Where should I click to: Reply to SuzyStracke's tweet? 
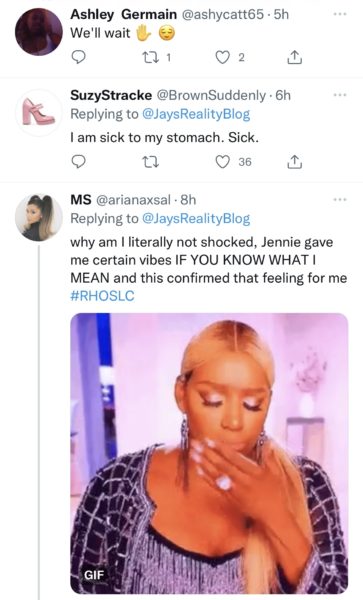pos(79,162)
